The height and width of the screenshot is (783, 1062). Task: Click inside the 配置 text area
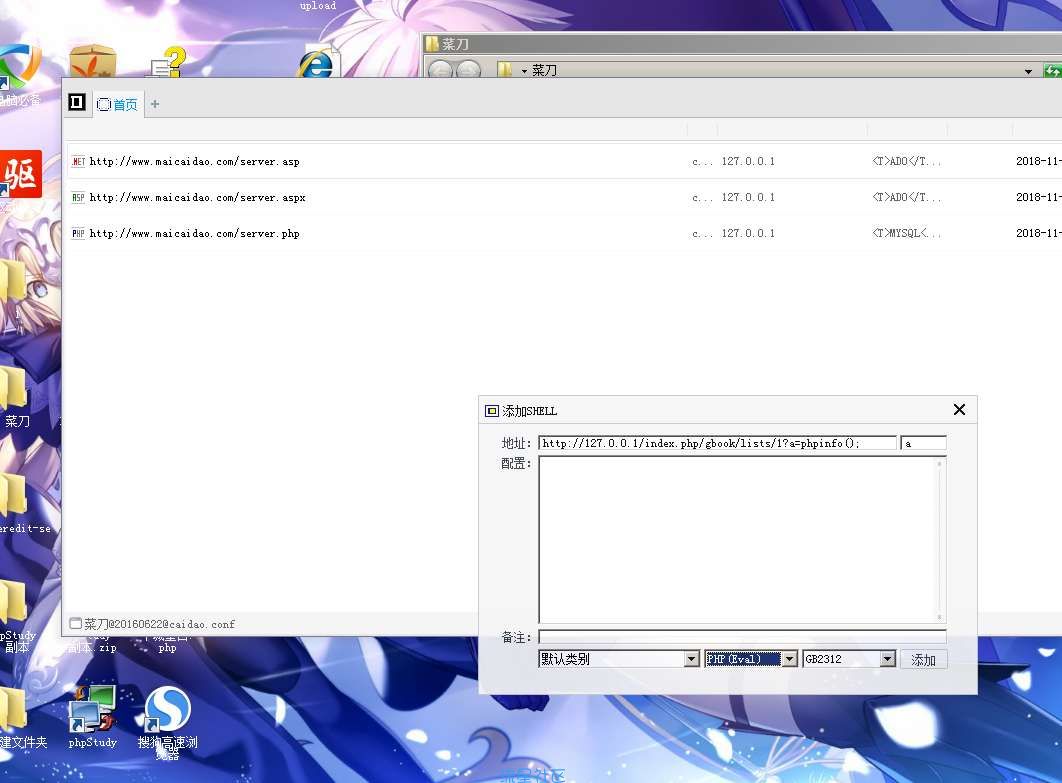pyautogui.click(x=742, y=540)
